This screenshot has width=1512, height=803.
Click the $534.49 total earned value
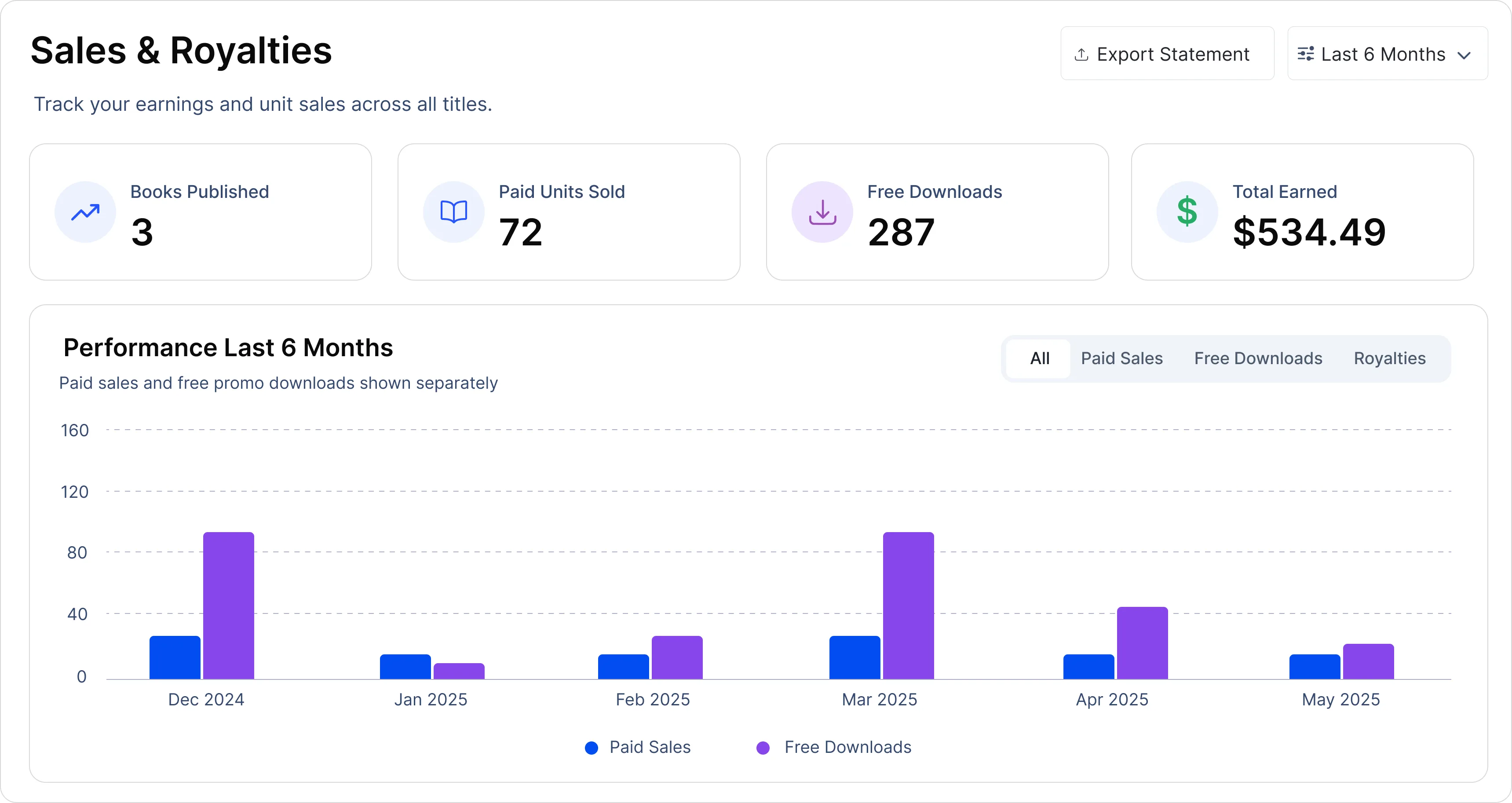(x=1309, y=233)
